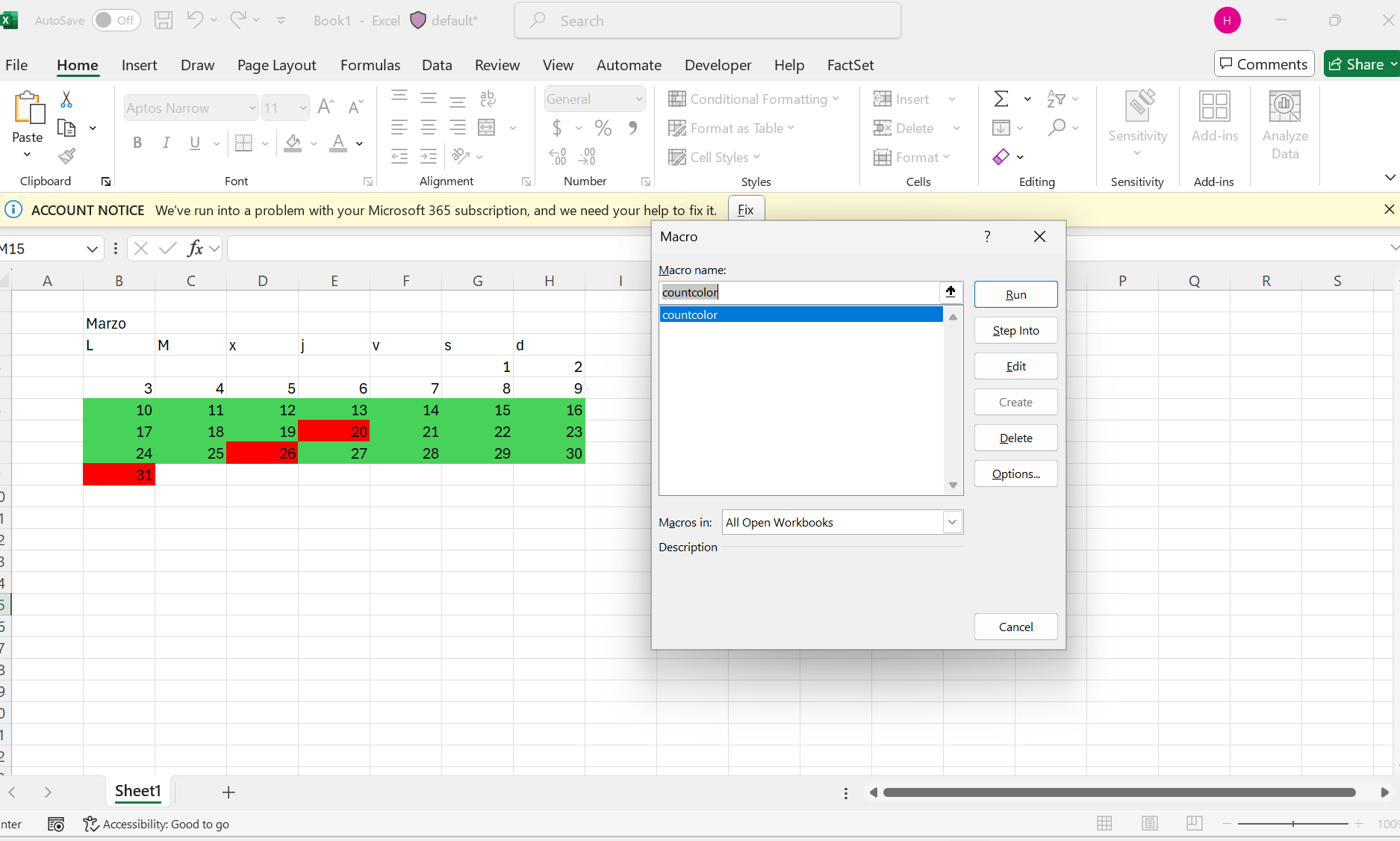Switch to the Formulas ribbon tab
The height and width of the screenshot is (841, 1400).
point(370,65)
